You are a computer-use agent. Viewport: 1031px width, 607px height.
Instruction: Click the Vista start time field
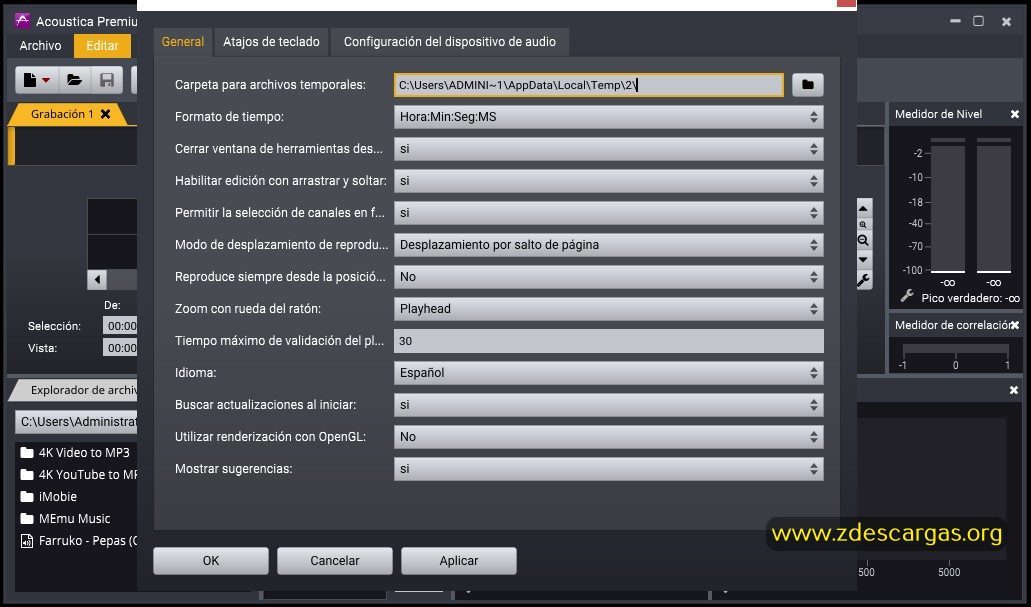(120, 348)
